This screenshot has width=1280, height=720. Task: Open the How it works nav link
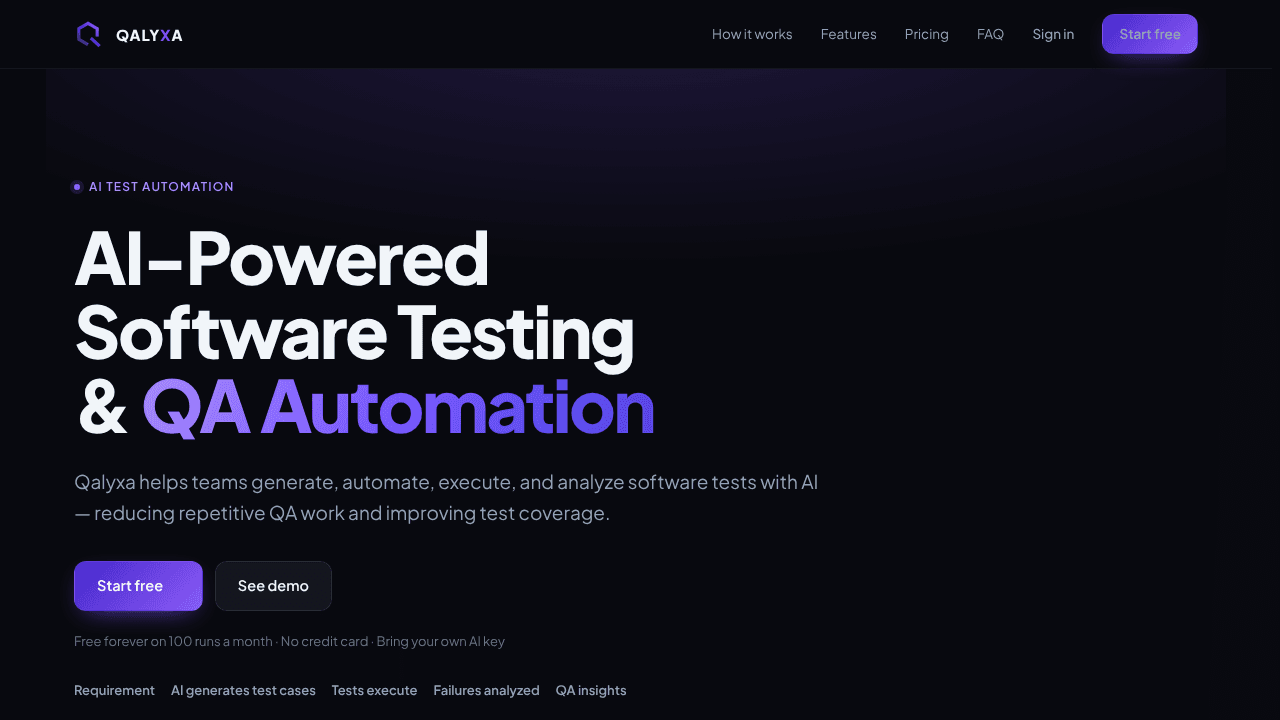click(x=752, y=34)
